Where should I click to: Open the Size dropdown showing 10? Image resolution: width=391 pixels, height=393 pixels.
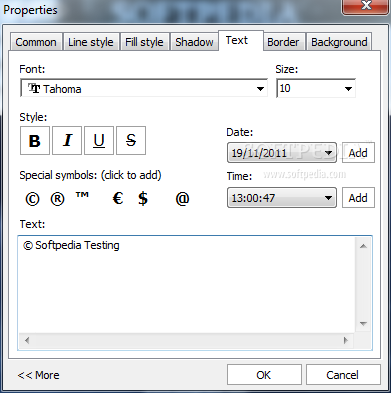[316, 88]
